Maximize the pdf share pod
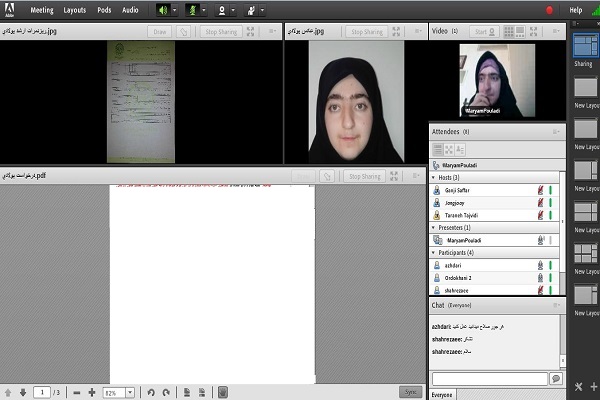 click(394, 176)
